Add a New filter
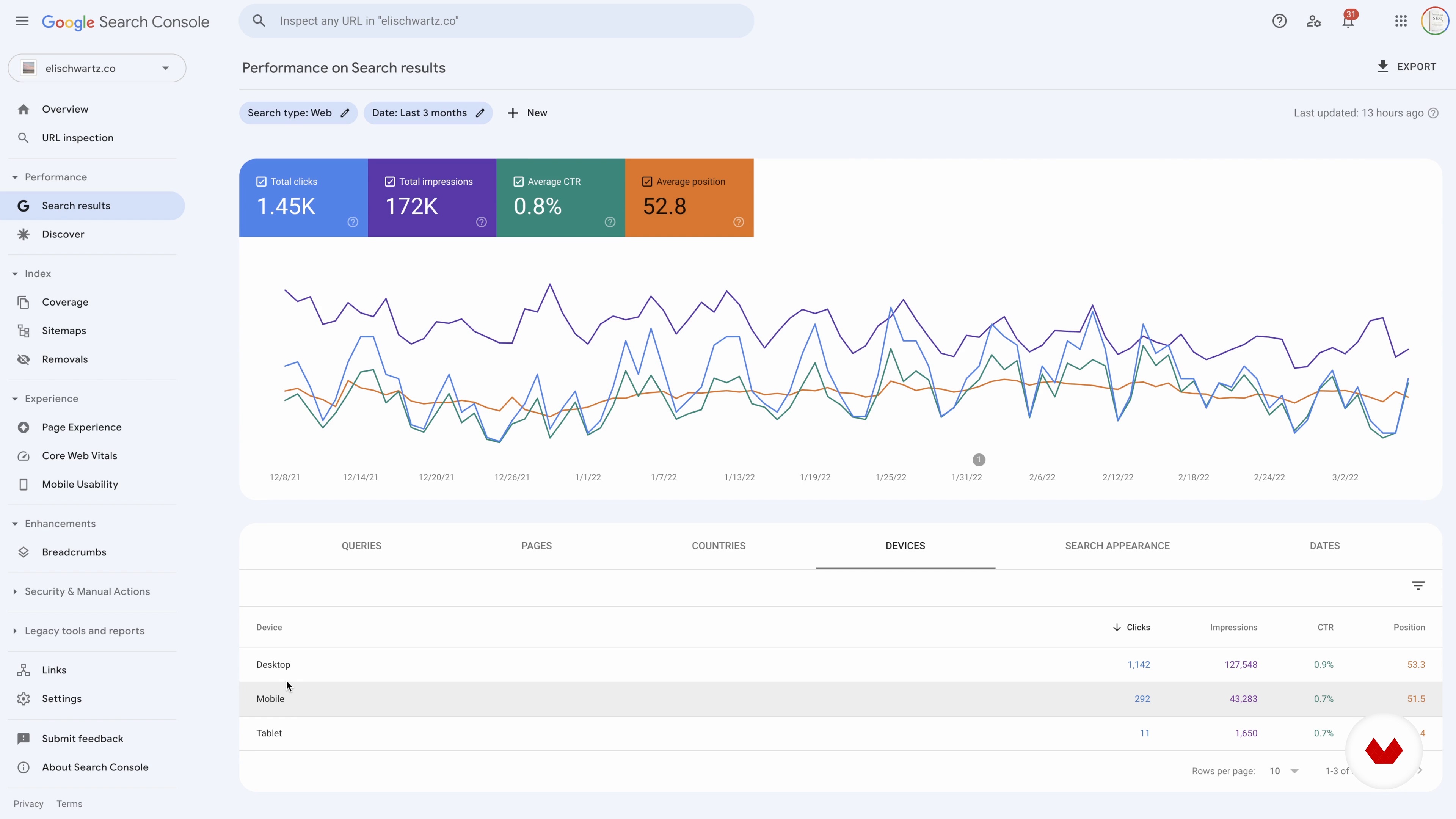 [x=527, y=113]
